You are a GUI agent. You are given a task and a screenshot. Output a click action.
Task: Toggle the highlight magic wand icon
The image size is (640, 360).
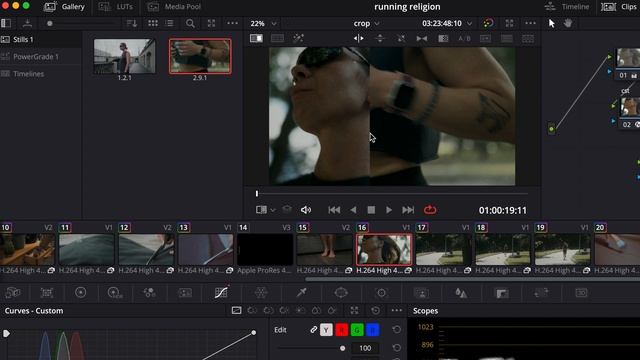coord(298,38)
